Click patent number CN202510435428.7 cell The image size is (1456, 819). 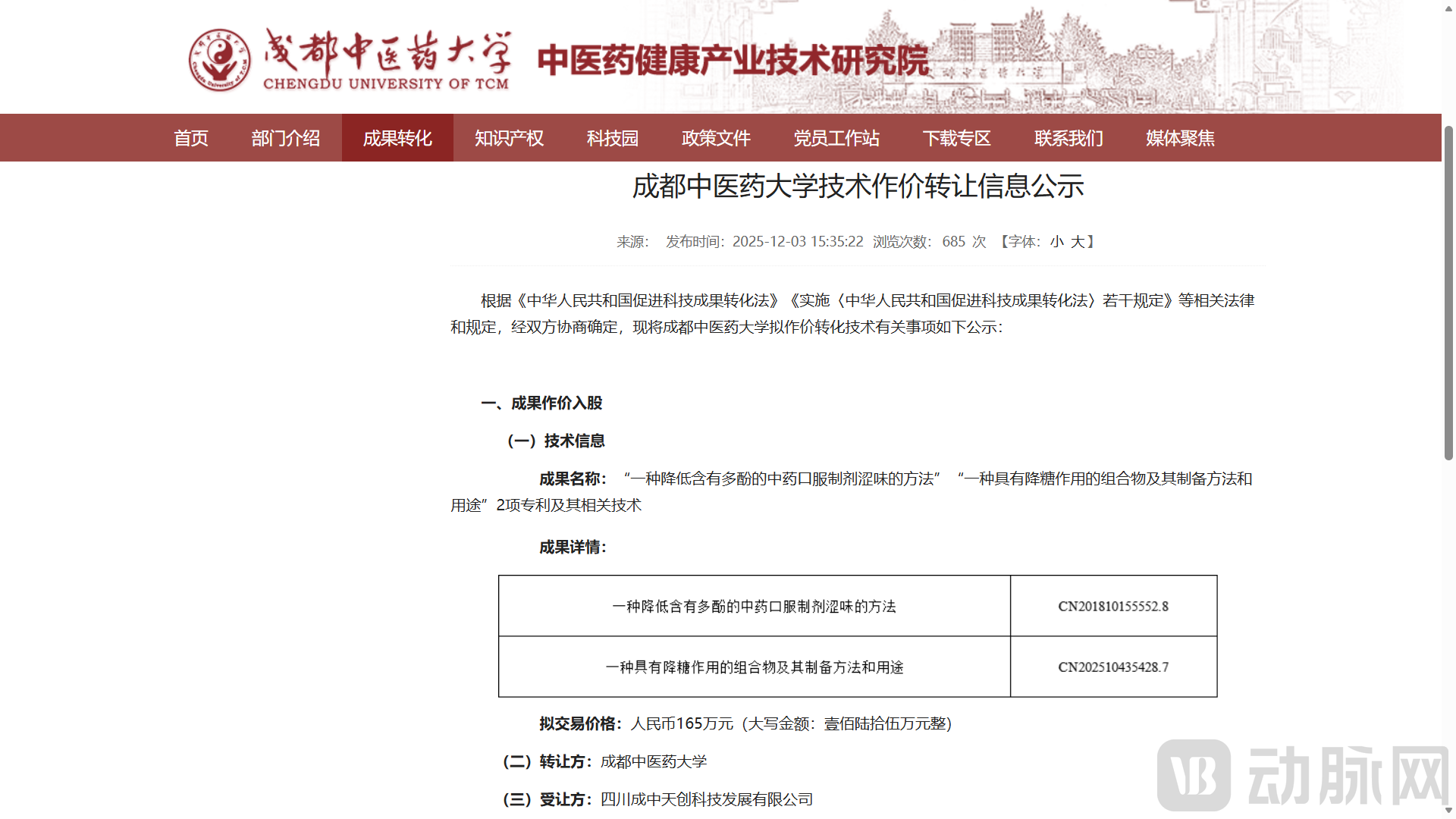pyautogui.click(x=1113, y=667)
